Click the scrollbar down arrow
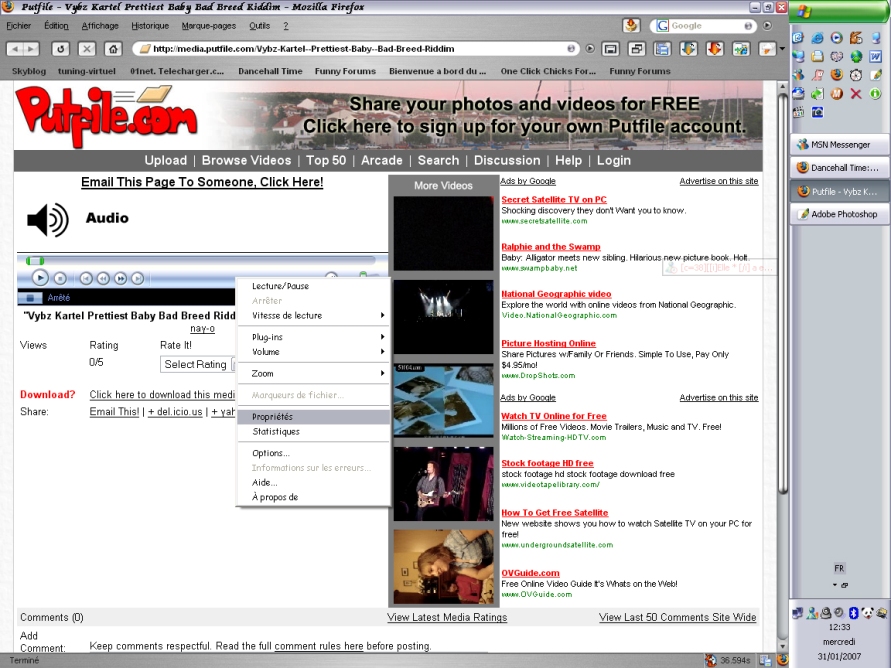 [782, 646]
